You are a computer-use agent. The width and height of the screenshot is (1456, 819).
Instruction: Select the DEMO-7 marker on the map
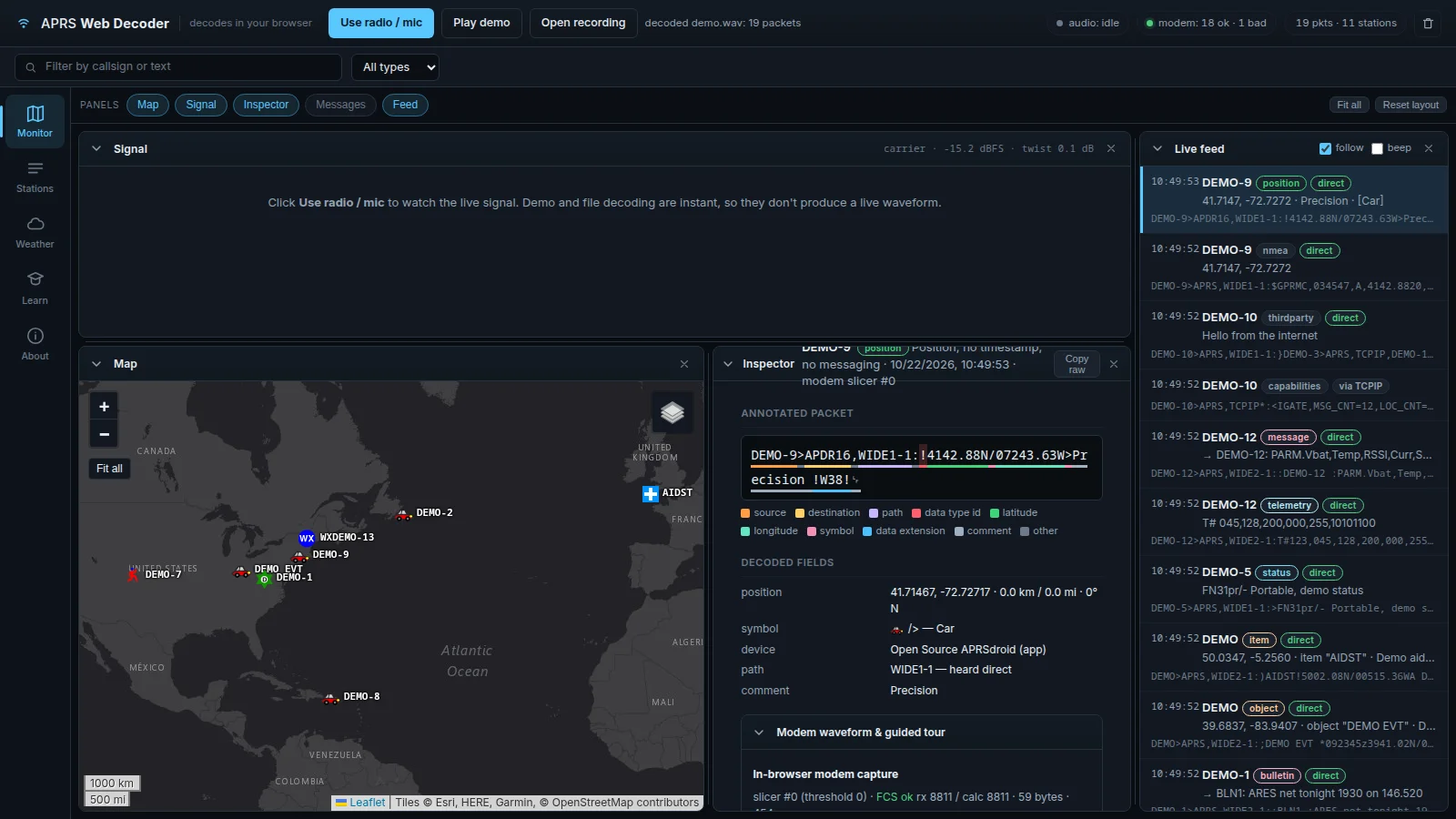point(134,574)
